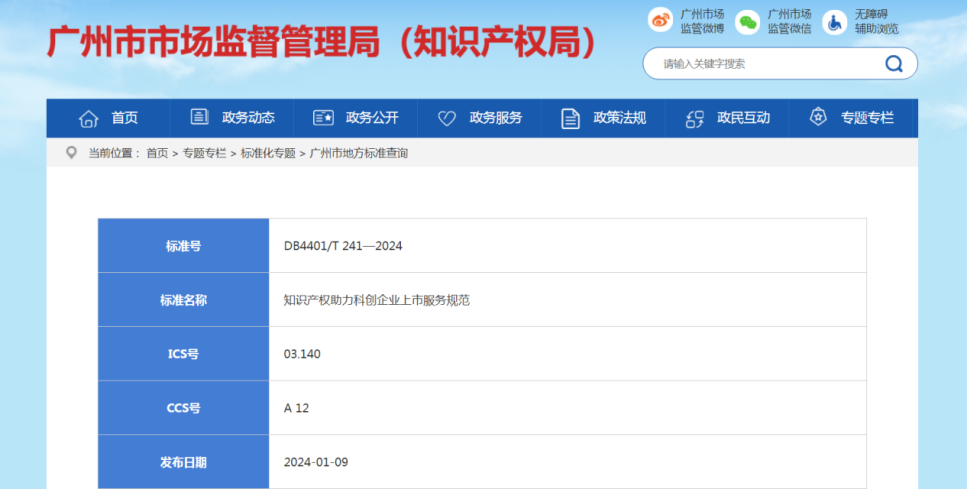
Task: Click the 政务动态 document icon
Action: click(x=200, y=118)
